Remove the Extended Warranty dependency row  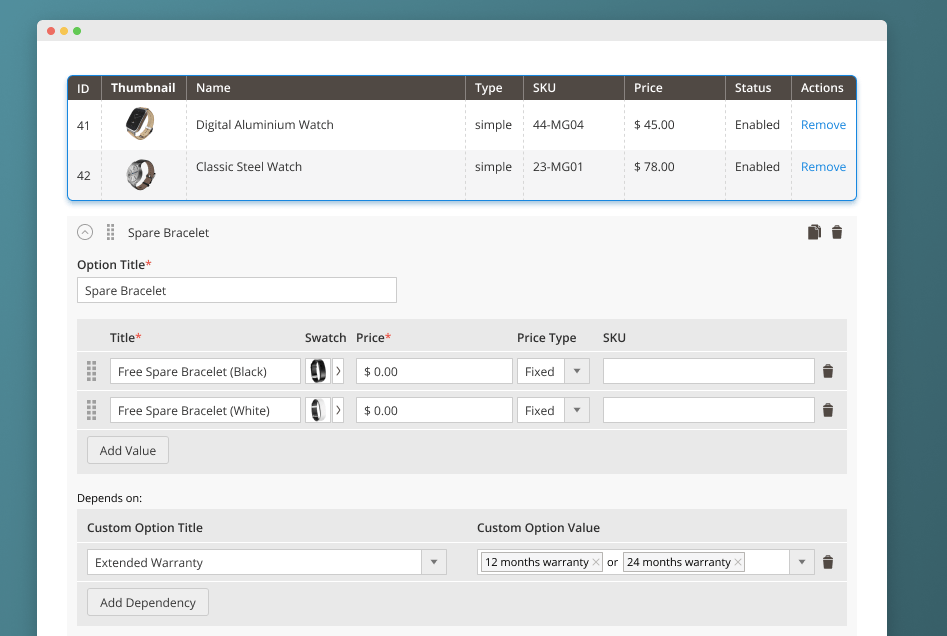(x=828, y=562)
